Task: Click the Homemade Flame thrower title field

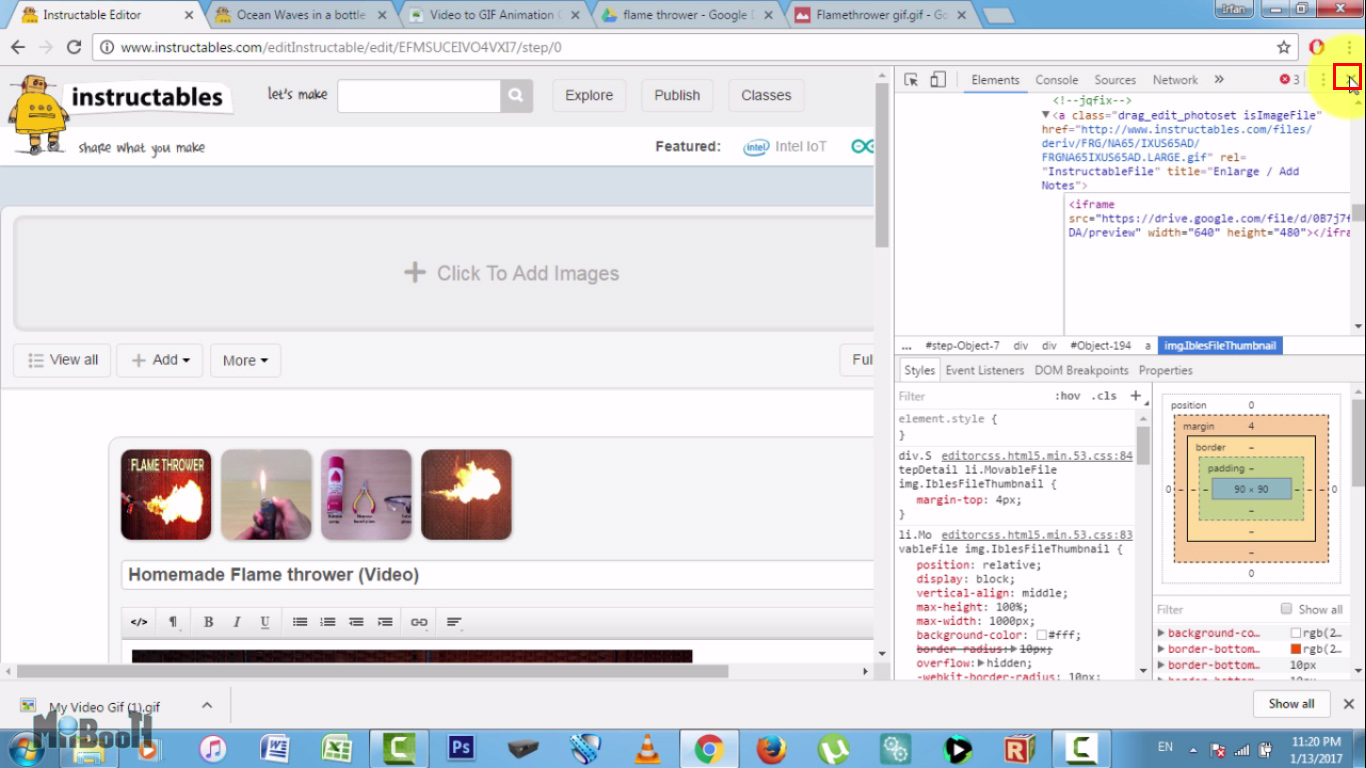Action: click(498, 575)
